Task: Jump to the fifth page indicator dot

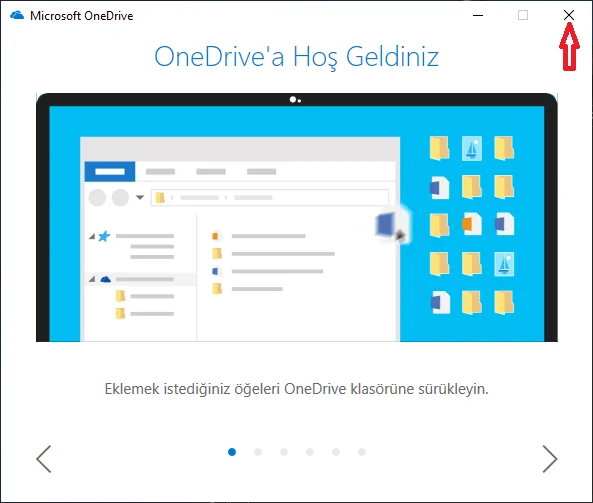Action: [x=336, y=452]
